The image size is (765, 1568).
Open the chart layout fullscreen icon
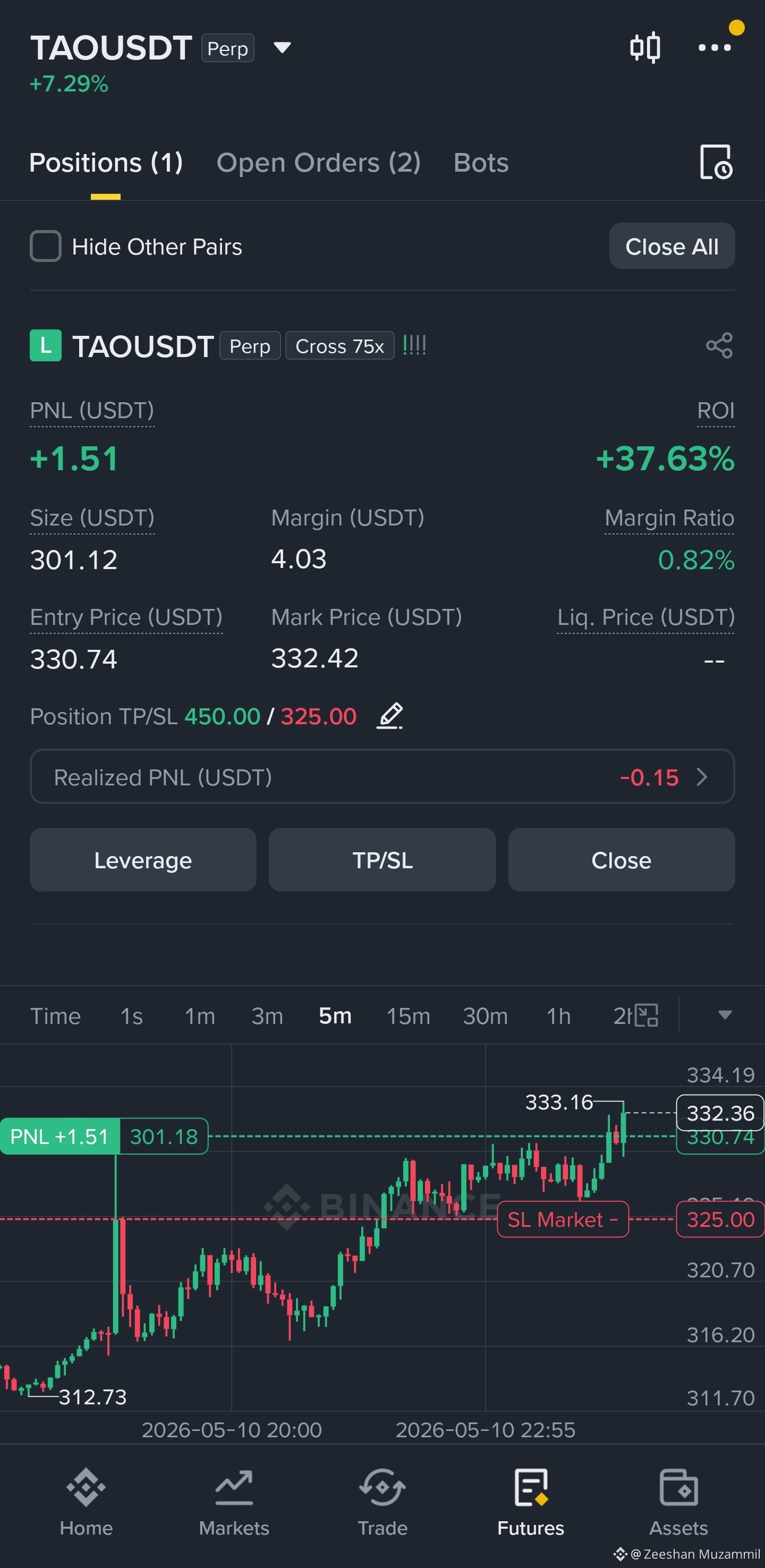[x=647, y=1015]
